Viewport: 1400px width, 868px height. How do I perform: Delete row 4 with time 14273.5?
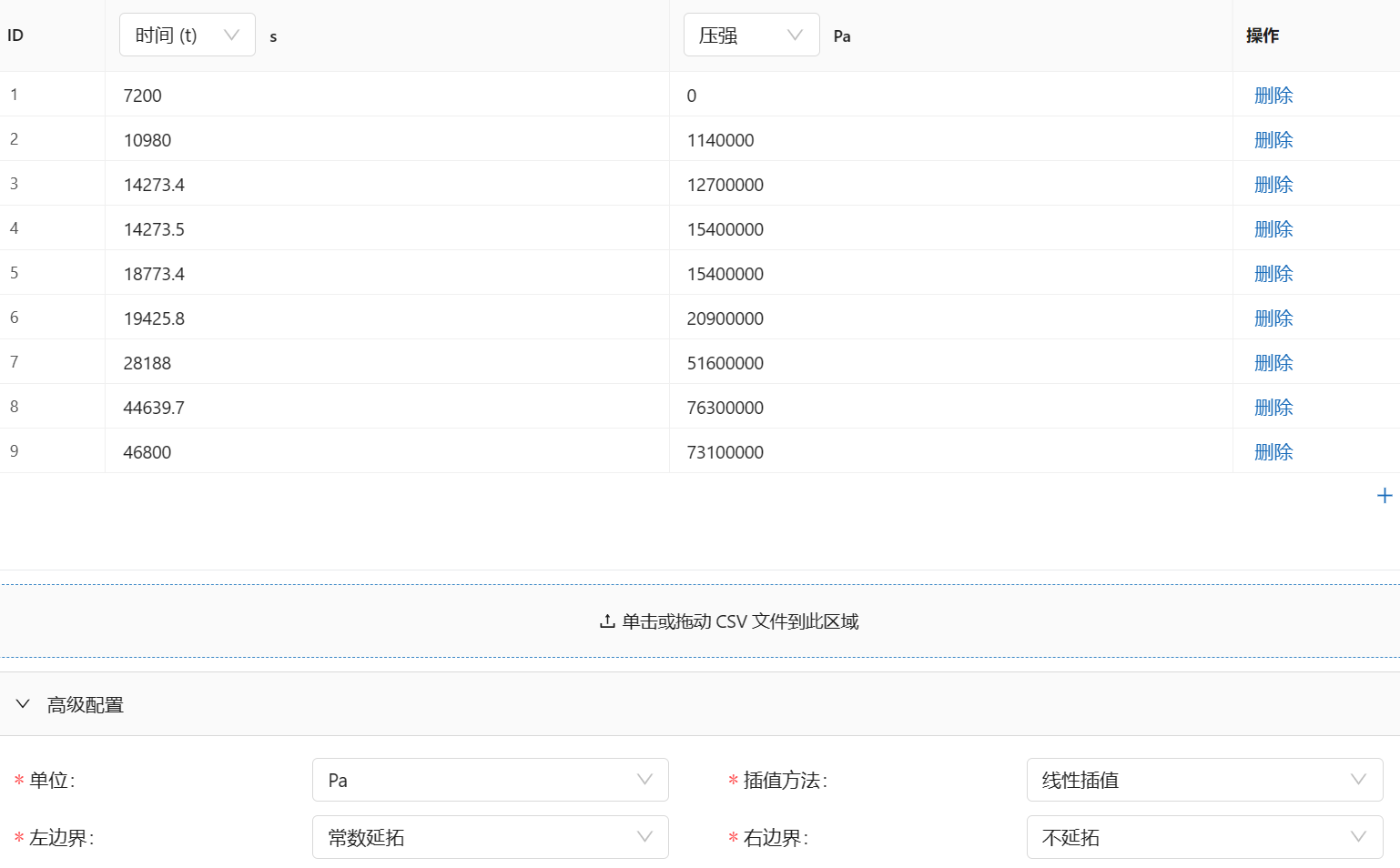point(1273,229)
